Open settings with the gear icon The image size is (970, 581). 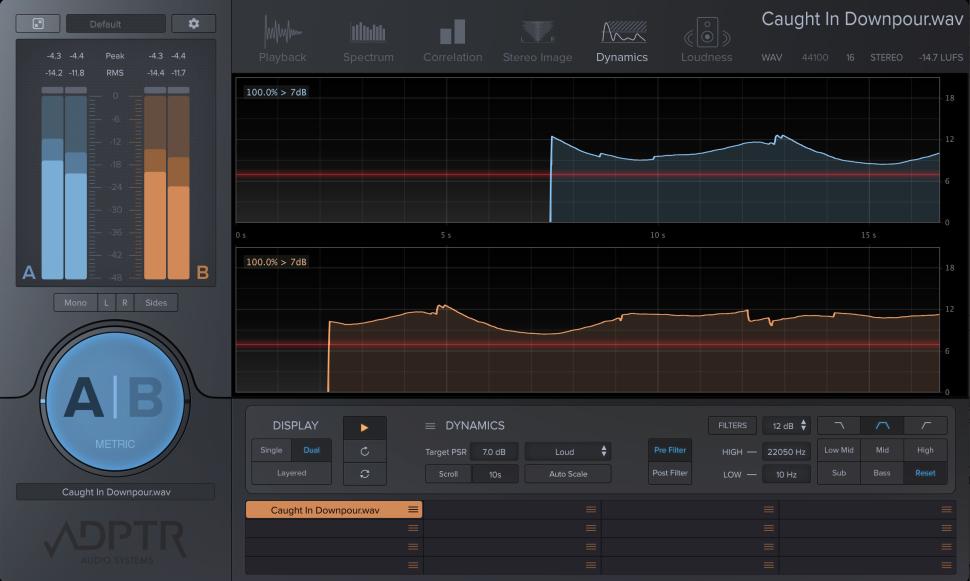point(194,24)
